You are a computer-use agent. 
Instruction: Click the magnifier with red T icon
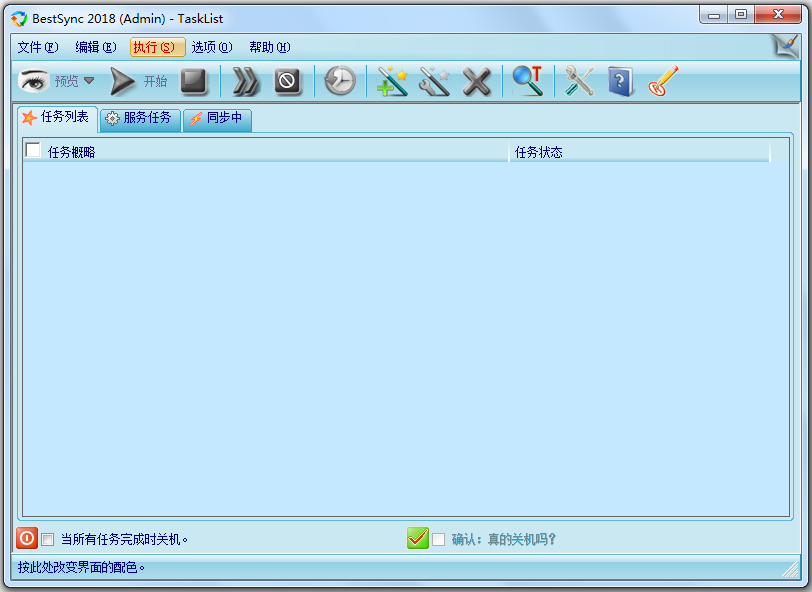click(527, 81)
